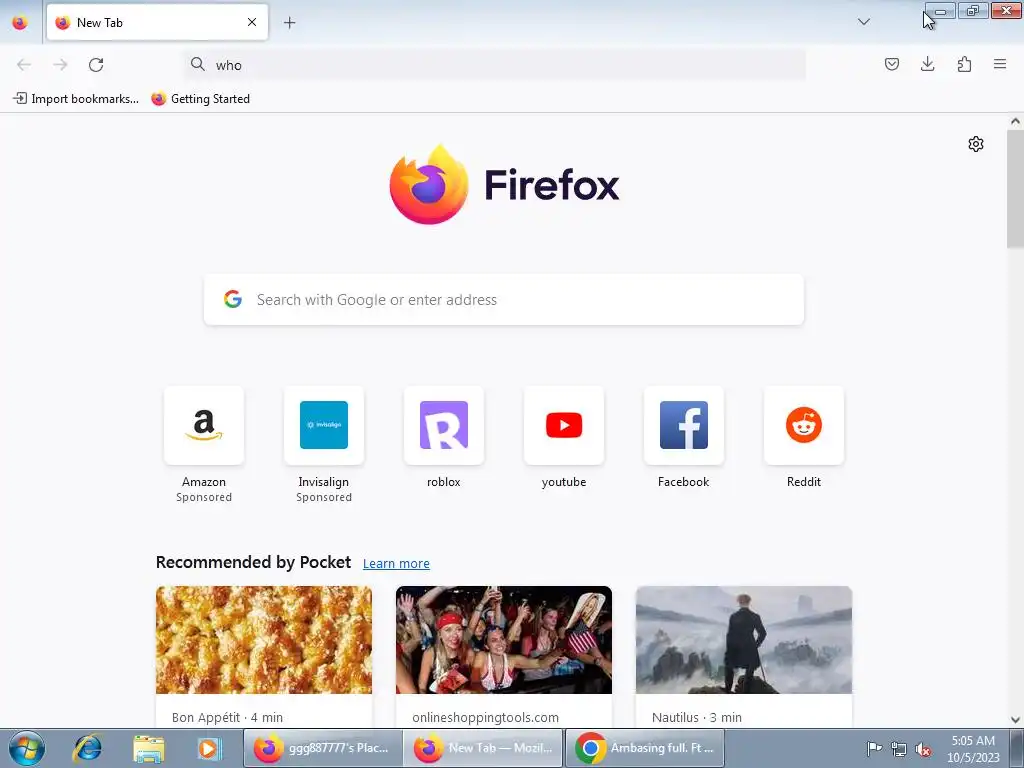
Task: Click the Firefox View icon left of tabs
Action: [20, 22]
